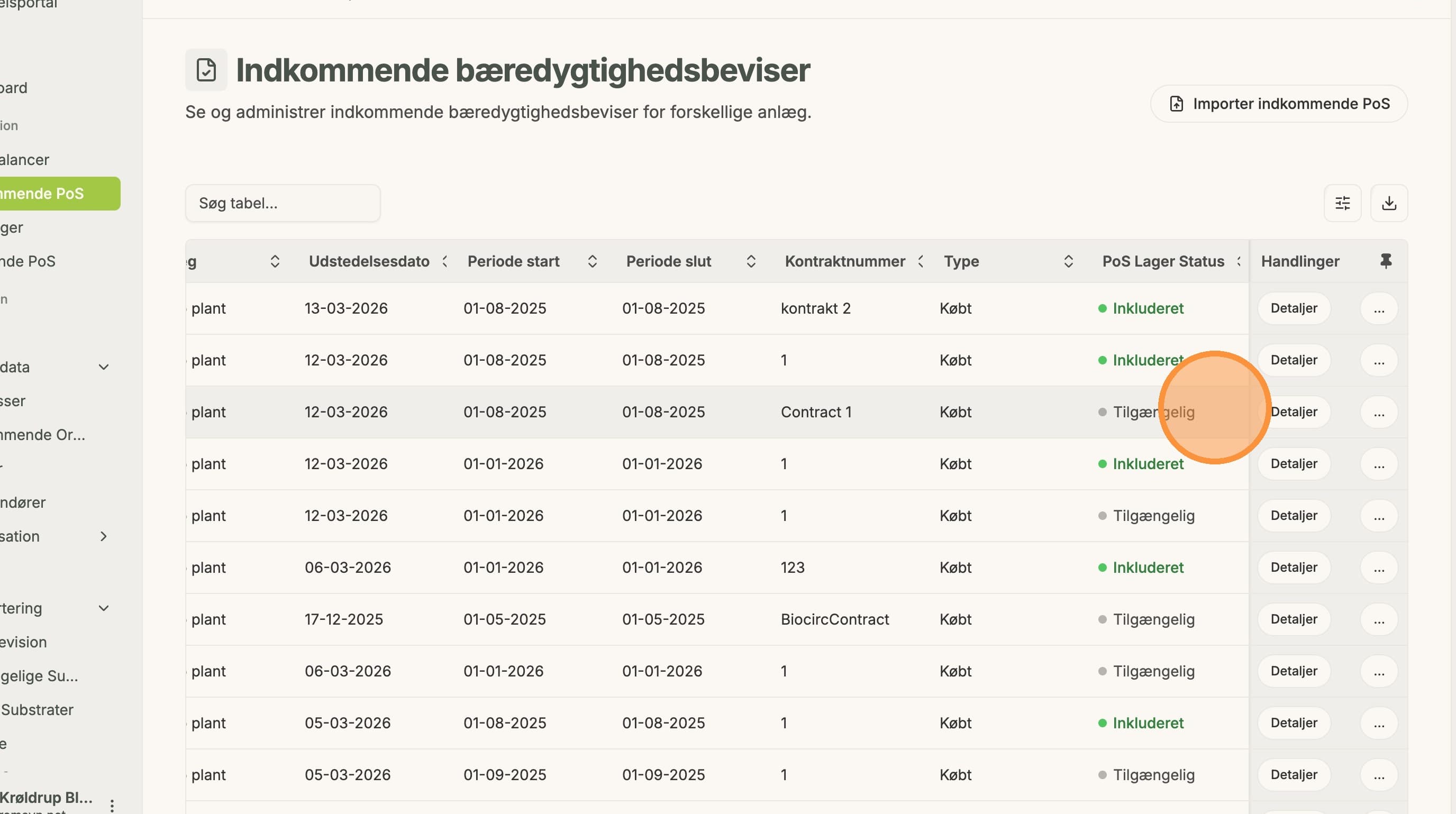The width and height of the screenshot is (1456, 814).
Task: Click the Krøldrup organization name
Action: click(46, 798)
